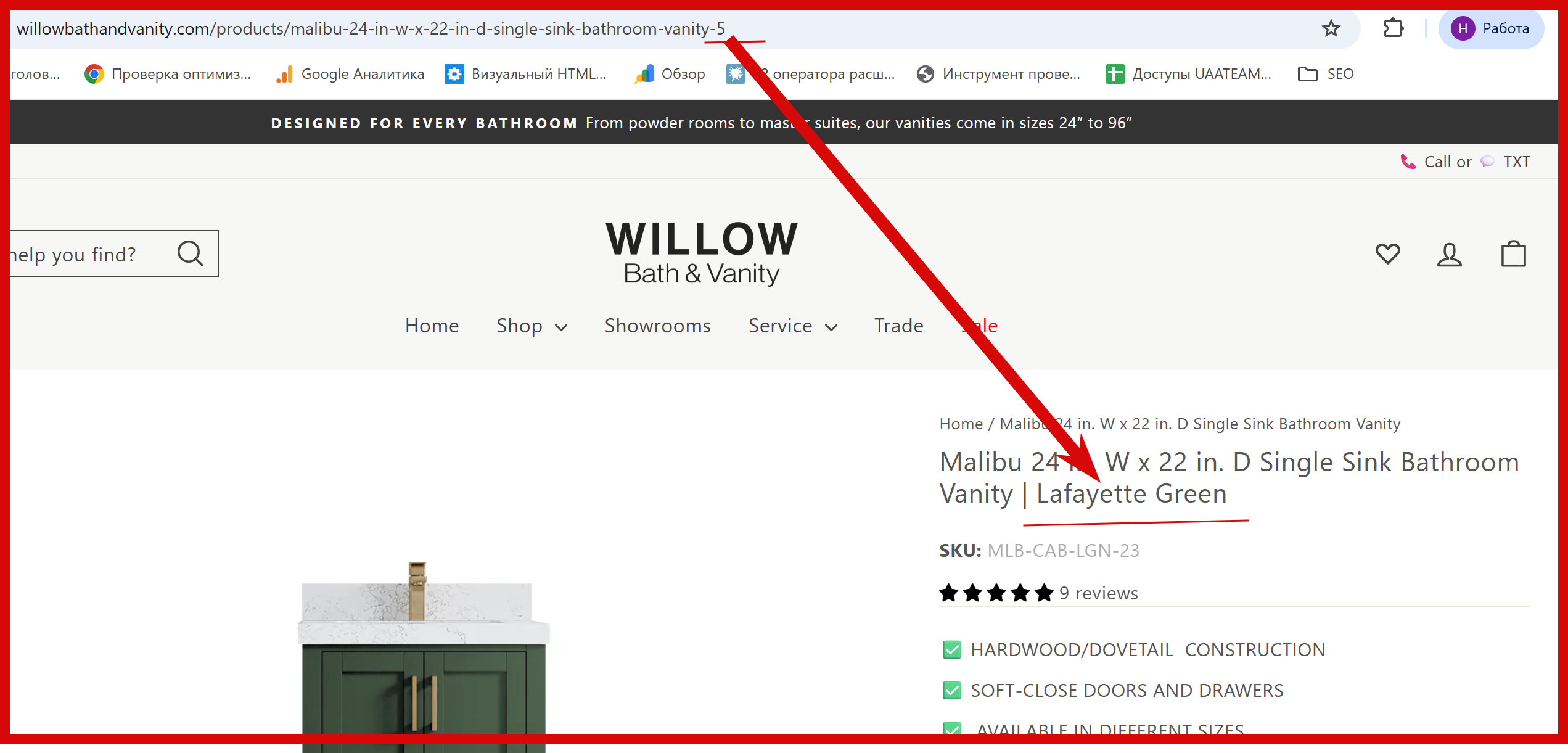Bookmark this page with star icon
Viewport: 1568px width, 753px height.
click(x=1331, y=28)
